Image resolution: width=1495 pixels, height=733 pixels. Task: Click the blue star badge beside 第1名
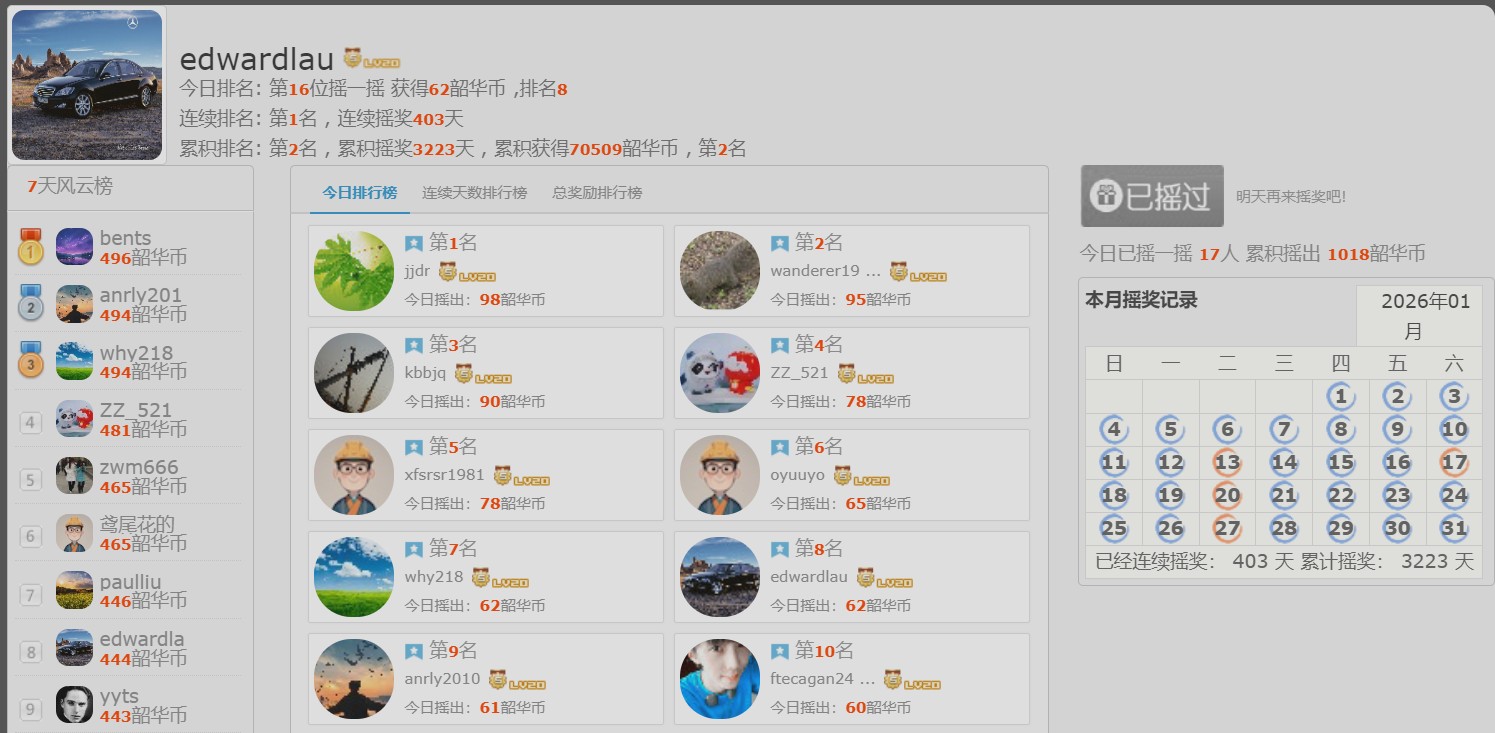[x=414, y=243]
